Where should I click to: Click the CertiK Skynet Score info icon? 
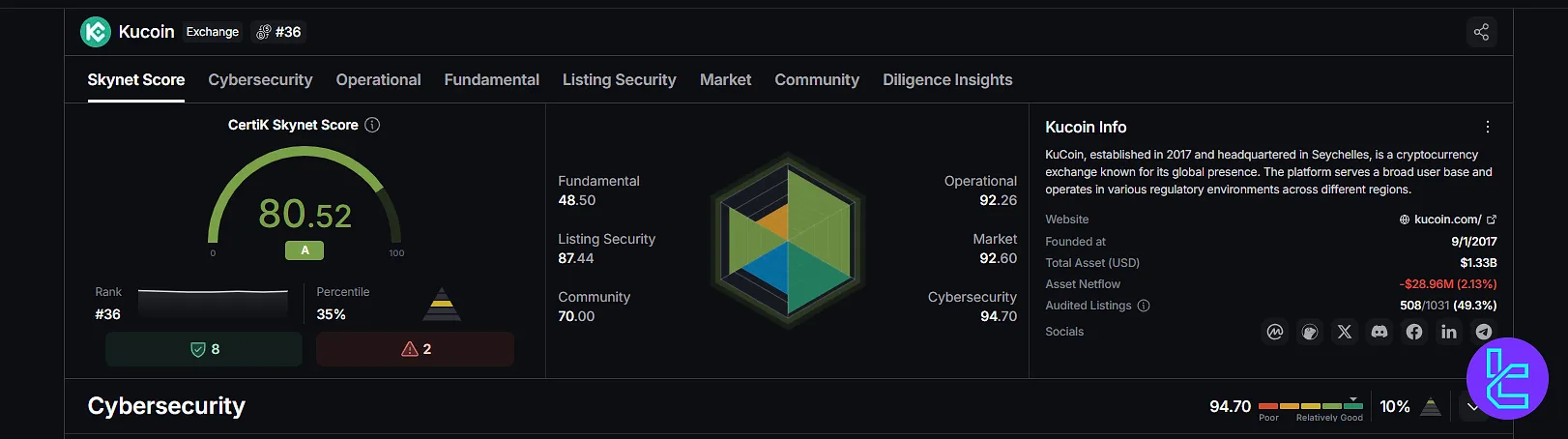click(x=372, y=125)
